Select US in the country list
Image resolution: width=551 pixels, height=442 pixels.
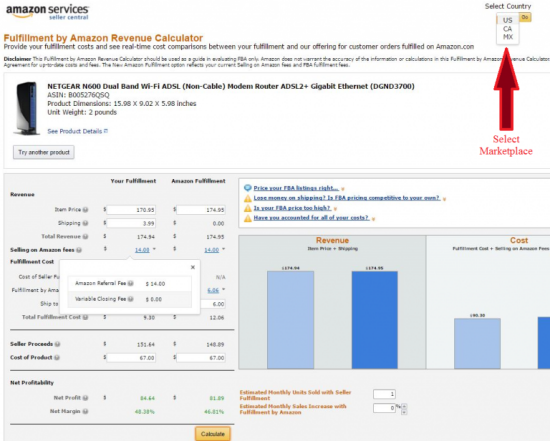507,20
